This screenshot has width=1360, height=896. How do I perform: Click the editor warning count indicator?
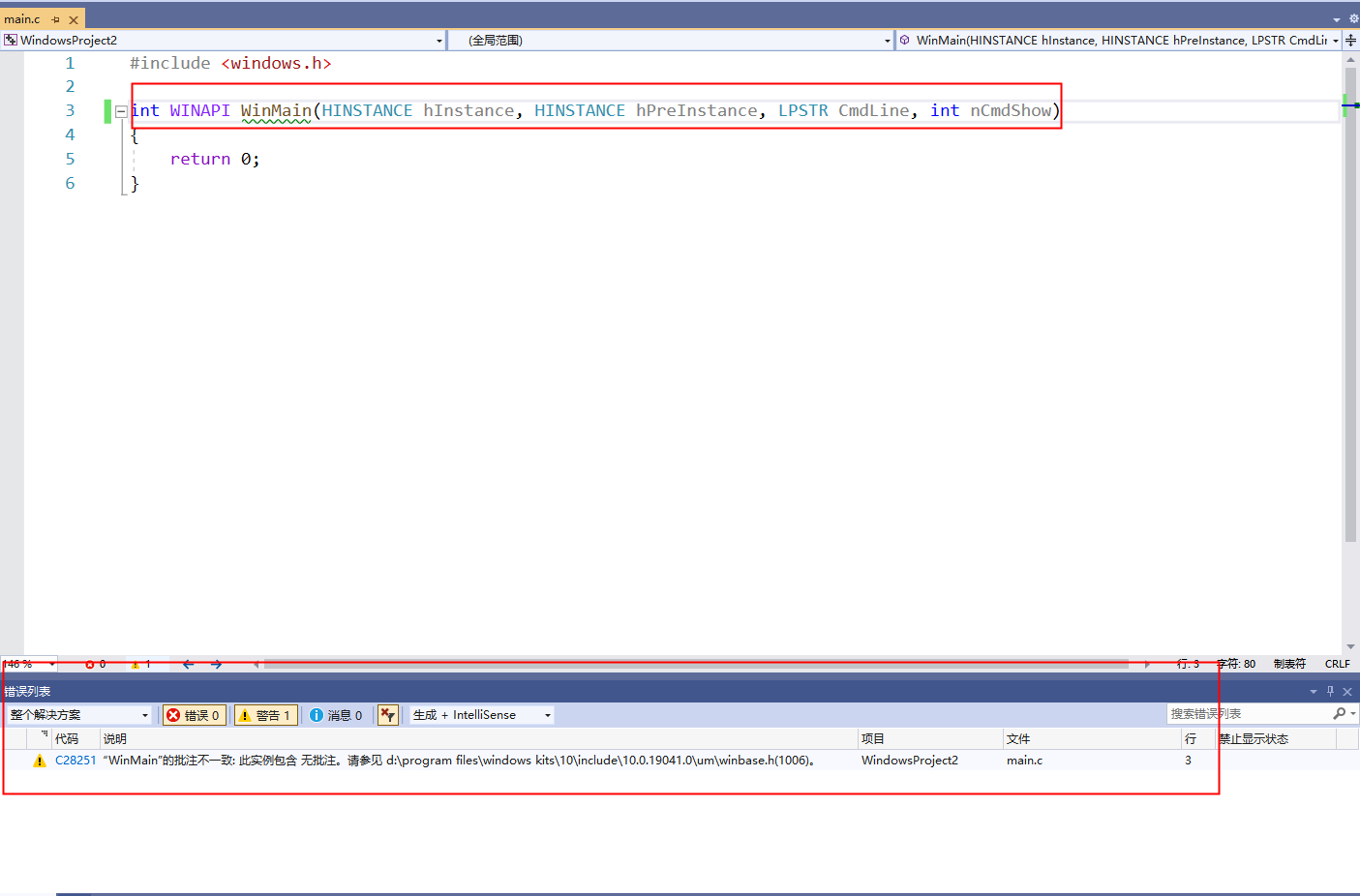coord(141,664)
